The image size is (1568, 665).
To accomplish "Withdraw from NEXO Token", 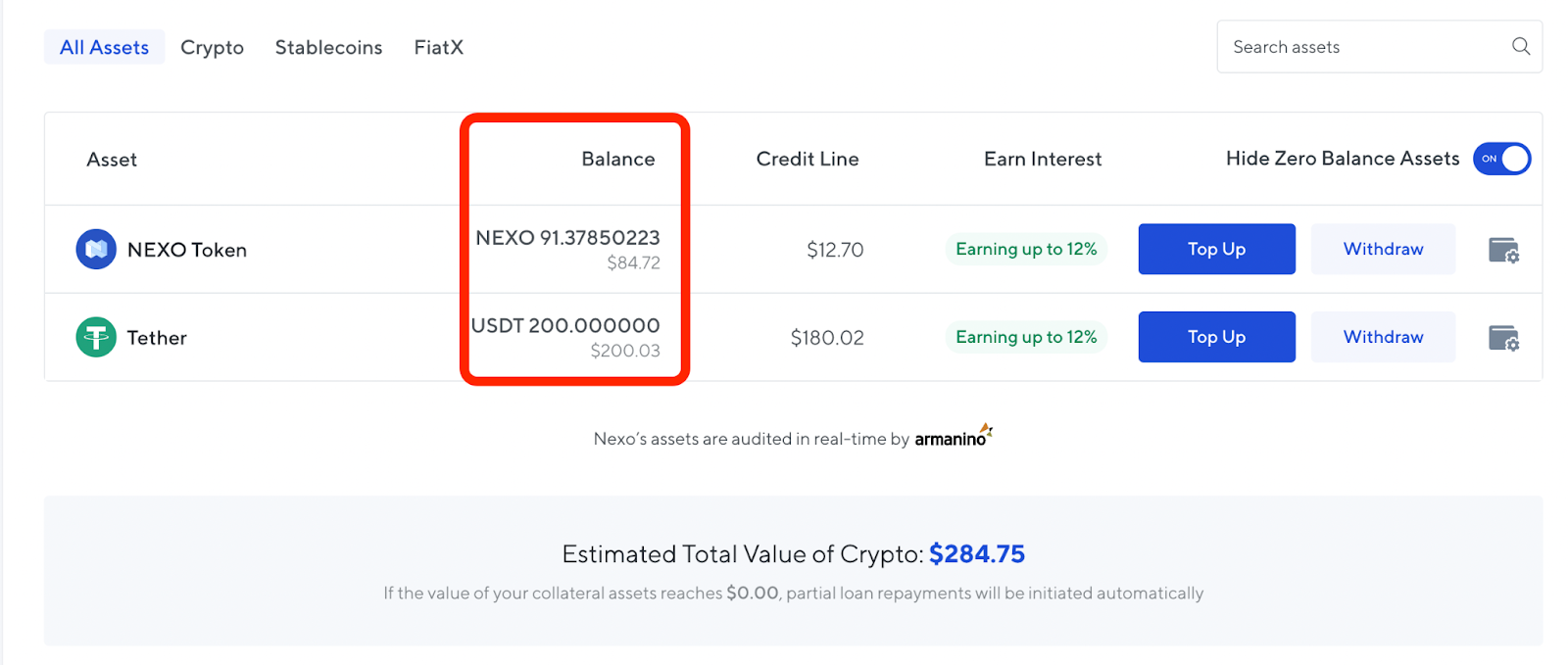I will point(1383,249).
